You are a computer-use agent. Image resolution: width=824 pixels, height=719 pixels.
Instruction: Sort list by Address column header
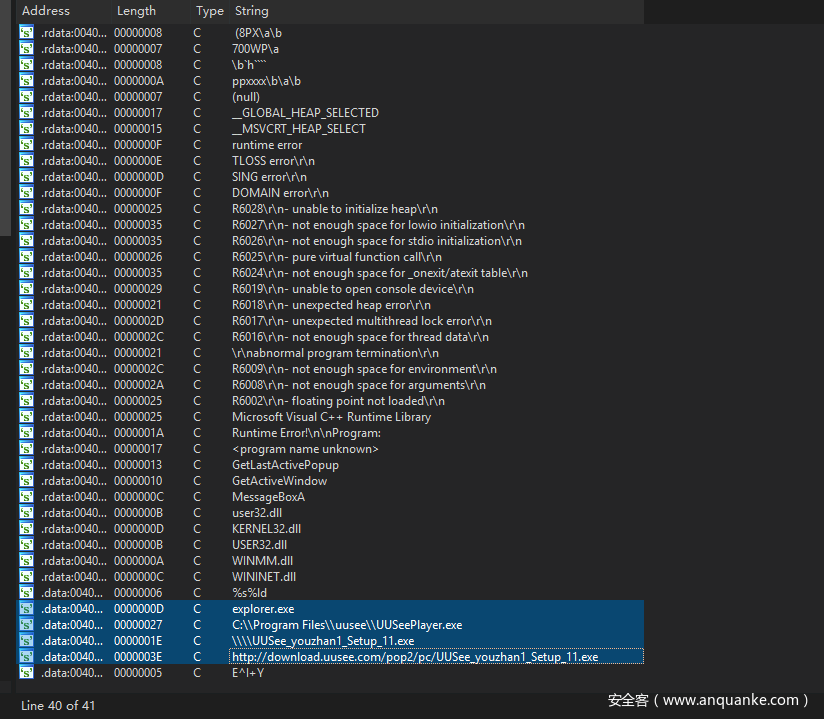pyautogui.click(x=46, y=11)
